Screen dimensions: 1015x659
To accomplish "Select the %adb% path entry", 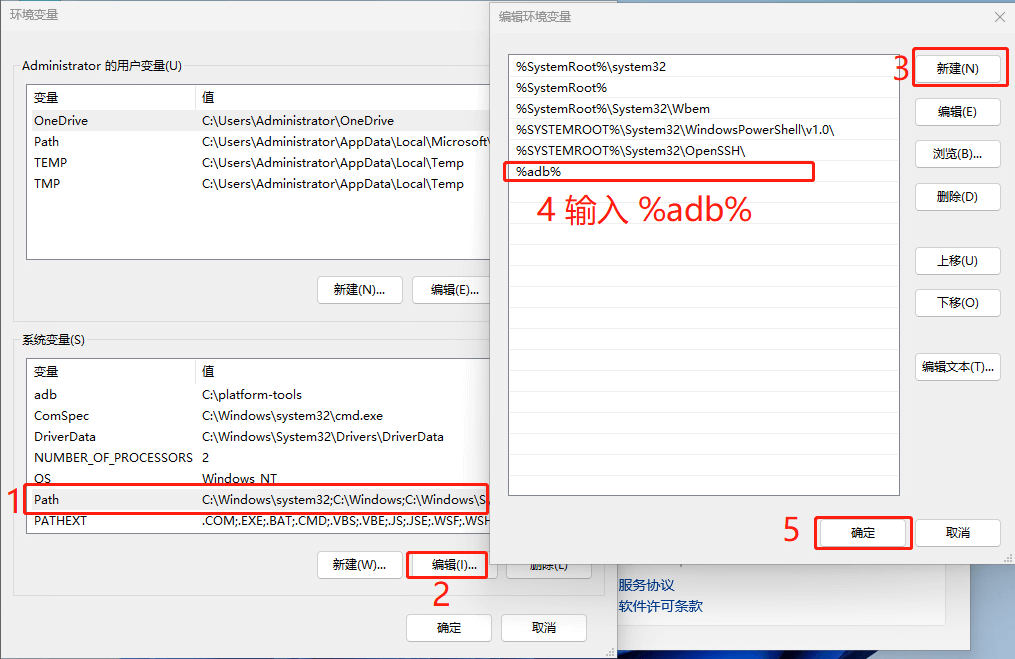I will pos(704,172).
